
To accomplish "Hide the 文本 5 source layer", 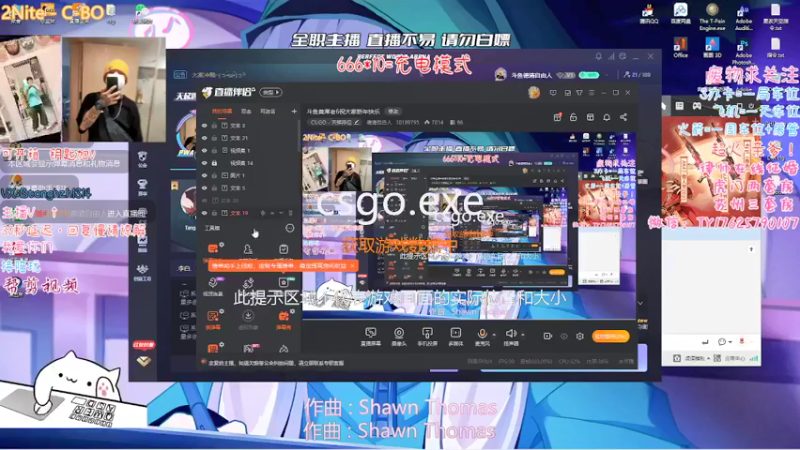I will 205,188.
